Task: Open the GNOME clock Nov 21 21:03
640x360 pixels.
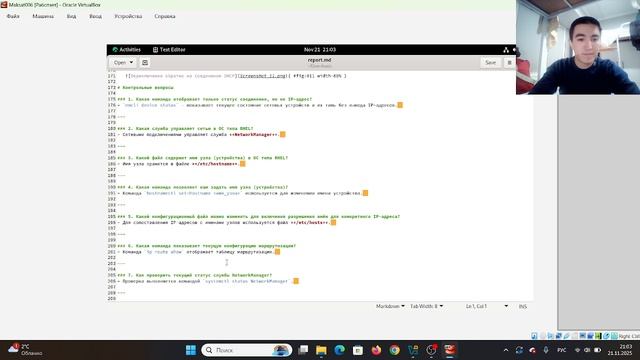Action: [320, 50]
